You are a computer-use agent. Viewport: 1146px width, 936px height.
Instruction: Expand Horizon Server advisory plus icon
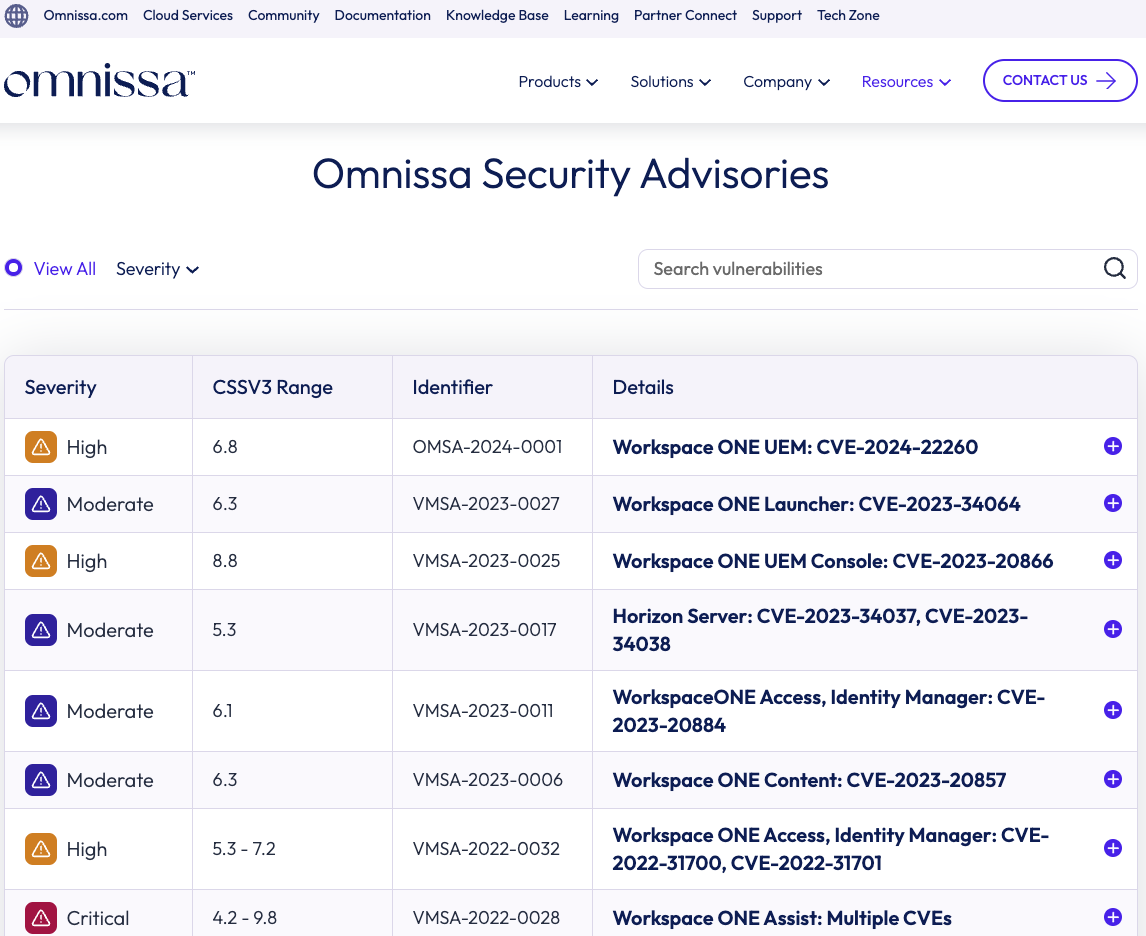1112,629
